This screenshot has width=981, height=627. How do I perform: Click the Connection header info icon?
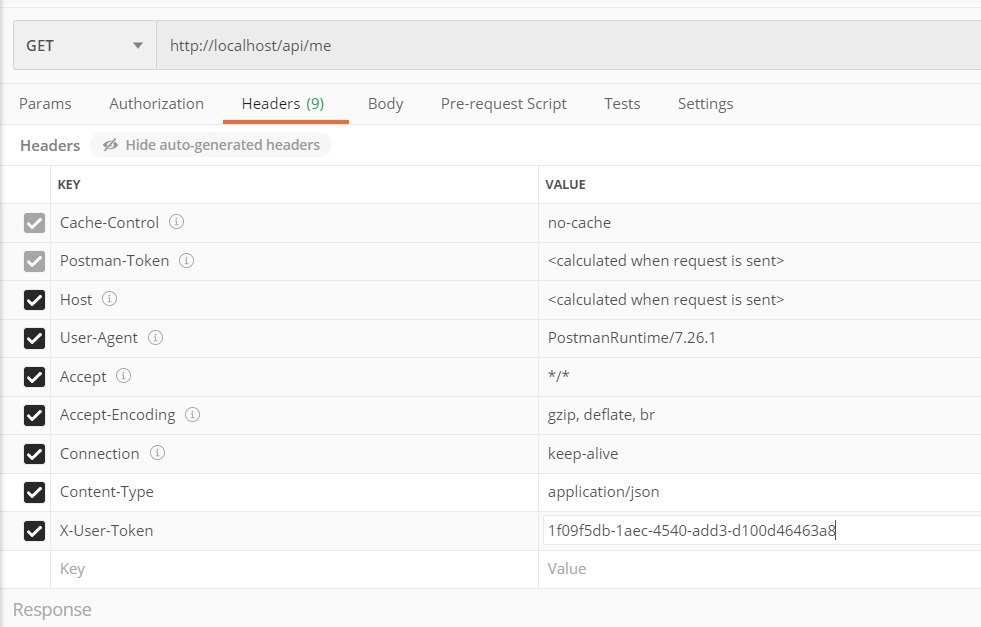coord(157,452)
